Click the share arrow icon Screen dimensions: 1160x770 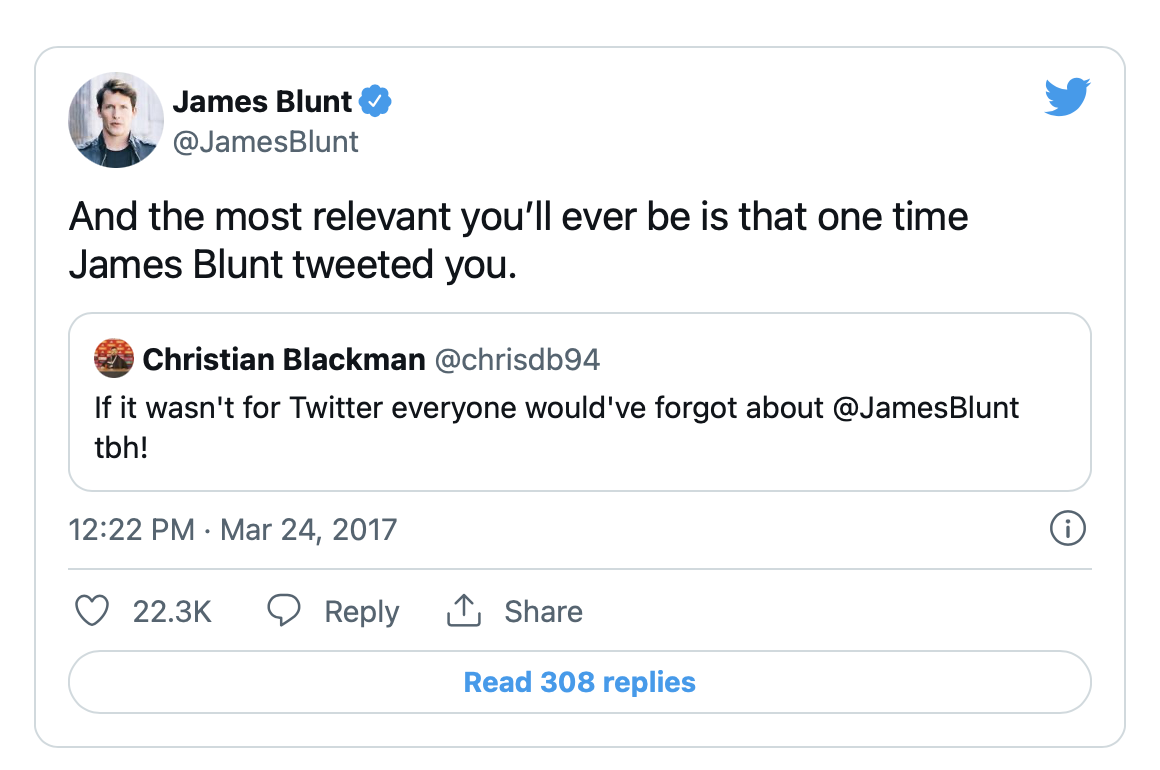pos(464,611)
